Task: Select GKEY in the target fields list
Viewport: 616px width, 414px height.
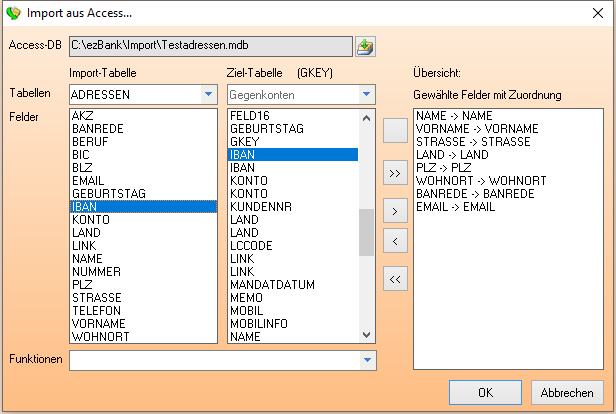Action: 293,142
